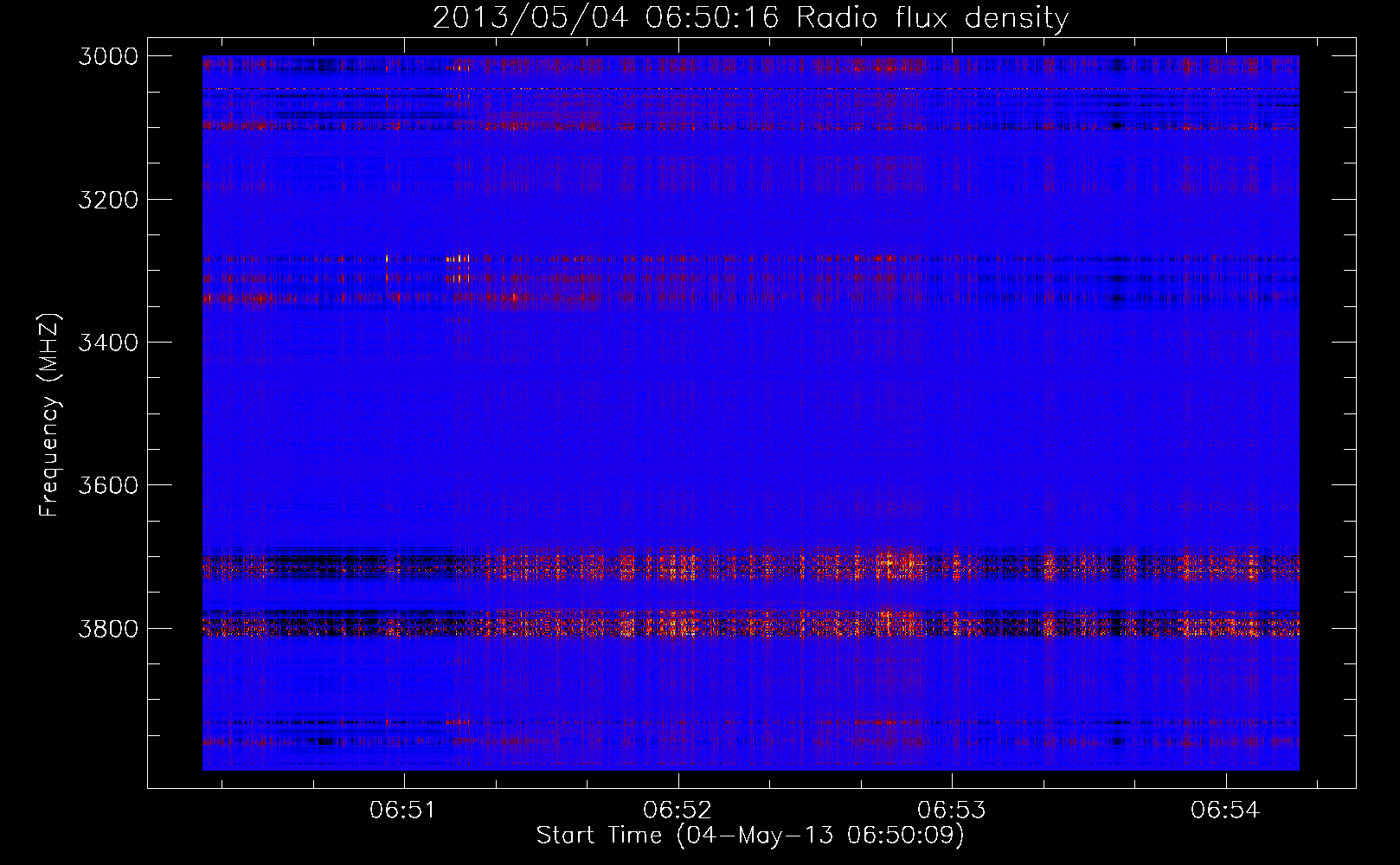Image resolution: width=1400 pixels, height=865 pixels.
Task: Click the 06:54 time tick label
Action: [1224, 811]
